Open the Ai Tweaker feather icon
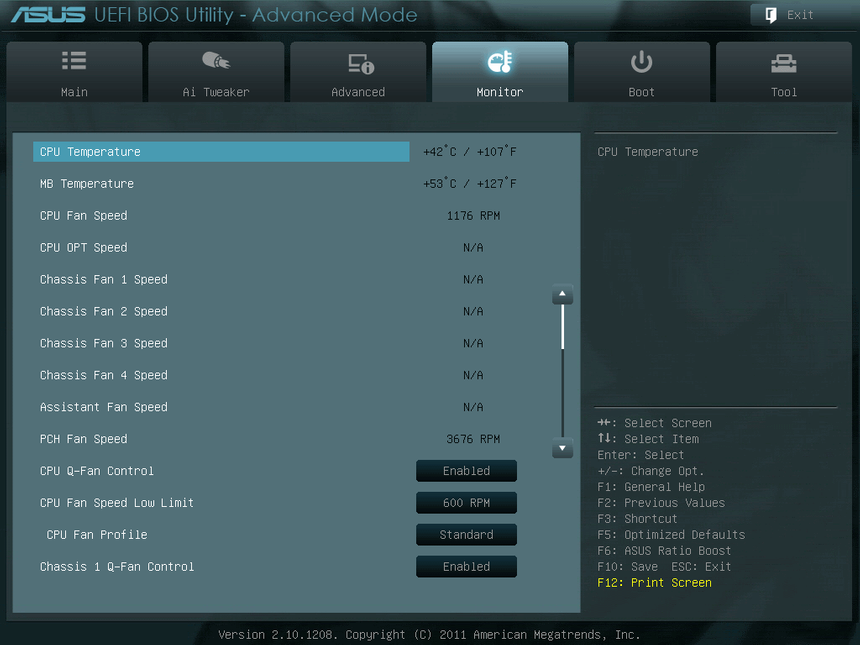This screenshot has height=645, width=860. (x=215, y=62)
